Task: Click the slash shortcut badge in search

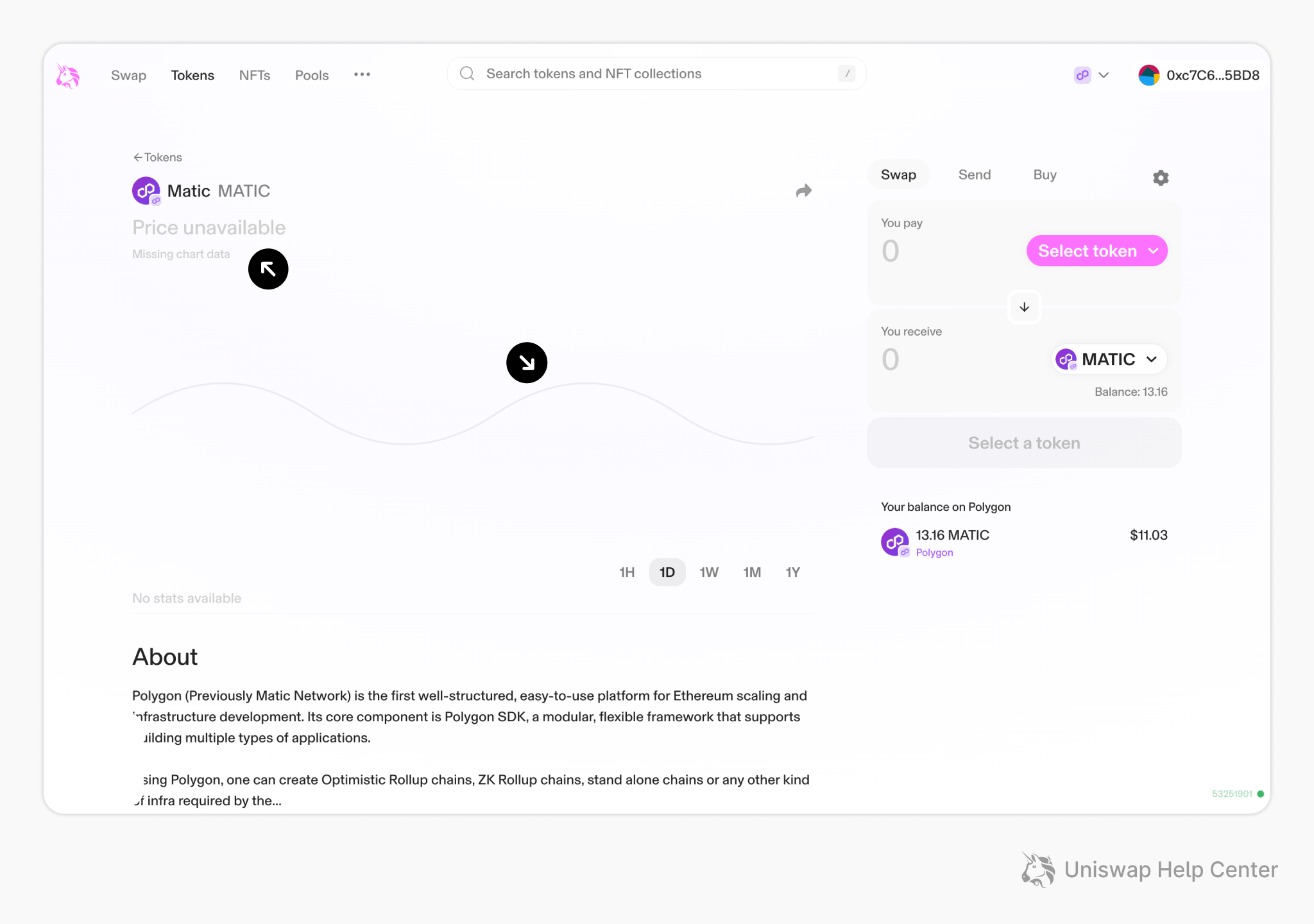Action: 847,74
